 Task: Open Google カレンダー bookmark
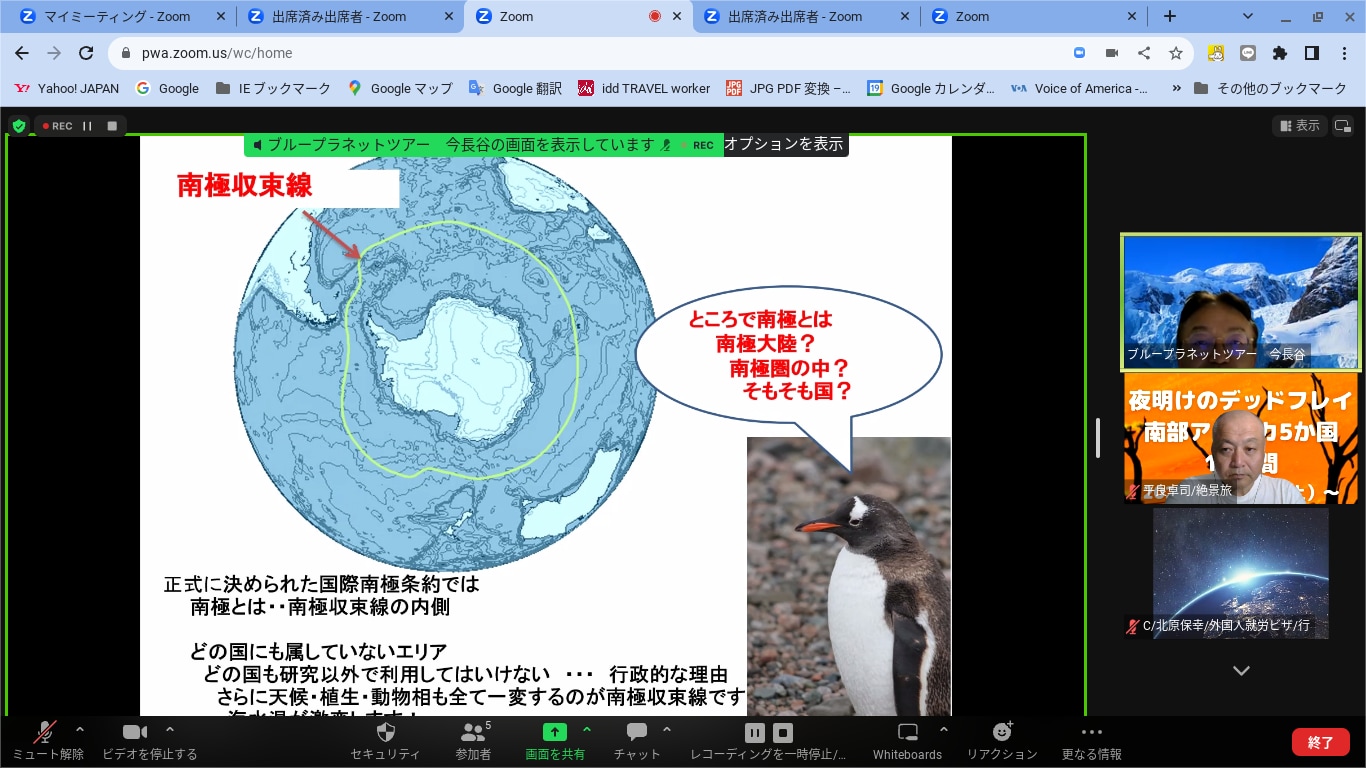point(931,88)
